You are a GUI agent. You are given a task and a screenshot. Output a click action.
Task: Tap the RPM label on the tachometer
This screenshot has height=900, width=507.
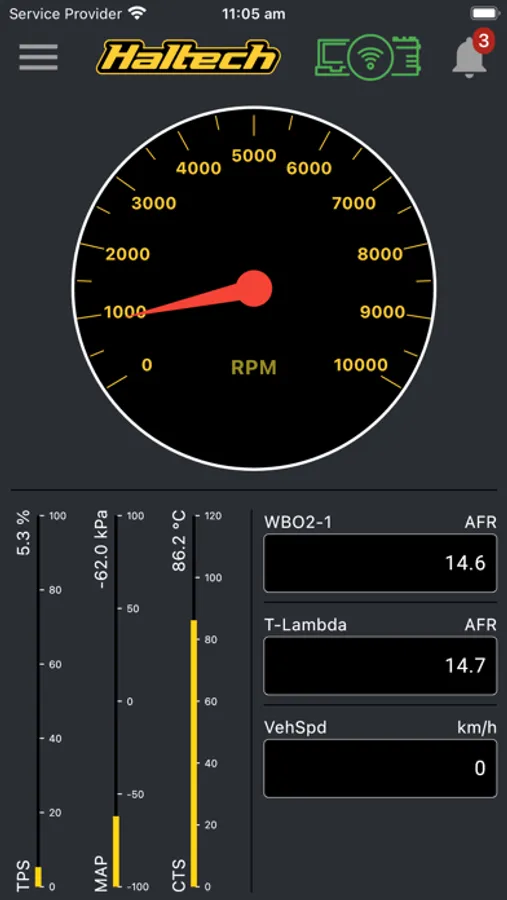pyautogui.click(x=254, y=367)
